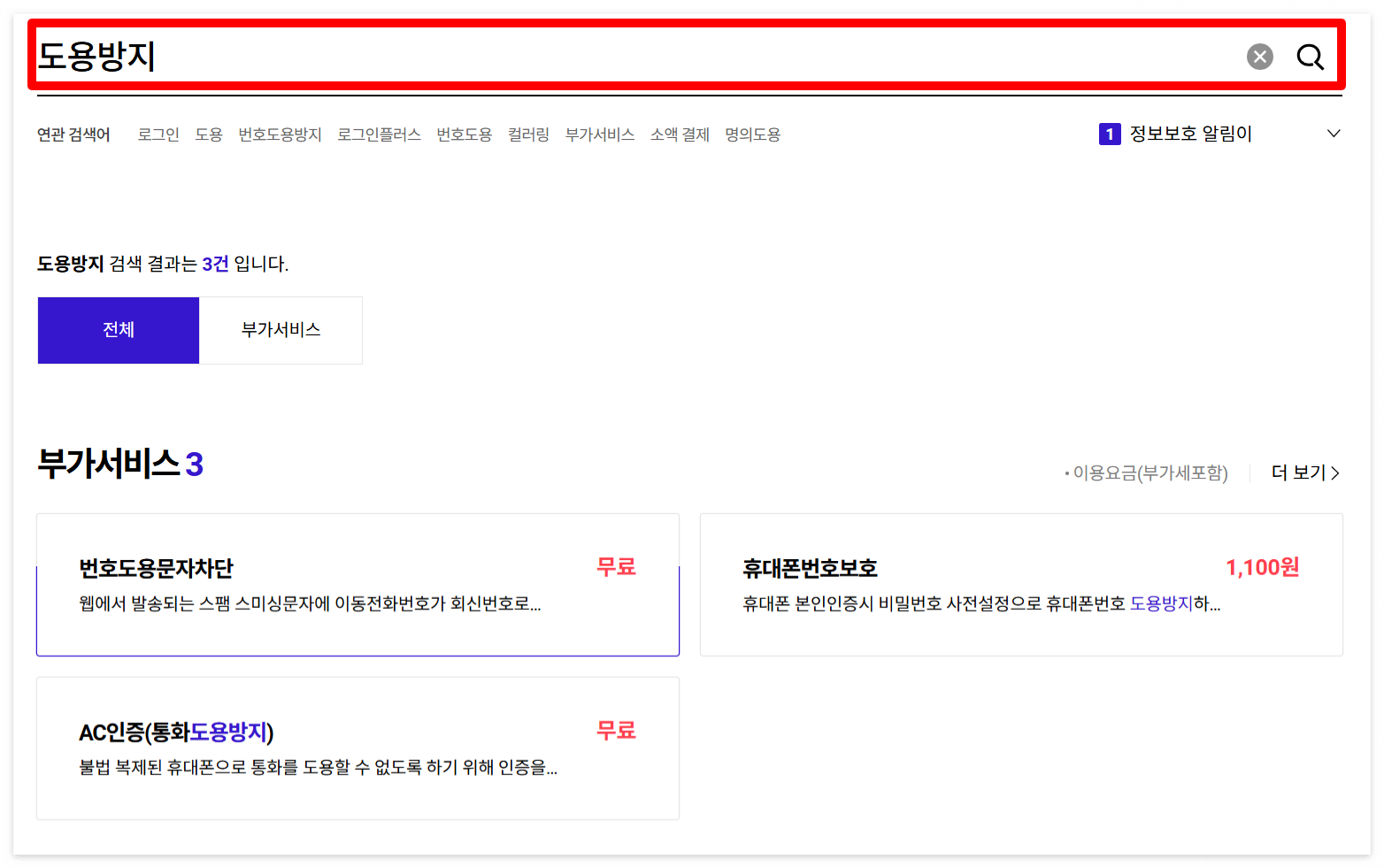Viewport: 1384px width, 868px height.
Task: Select 번호도용방지 from related searches
Action: pyautogui.click(x=280, y=134)
